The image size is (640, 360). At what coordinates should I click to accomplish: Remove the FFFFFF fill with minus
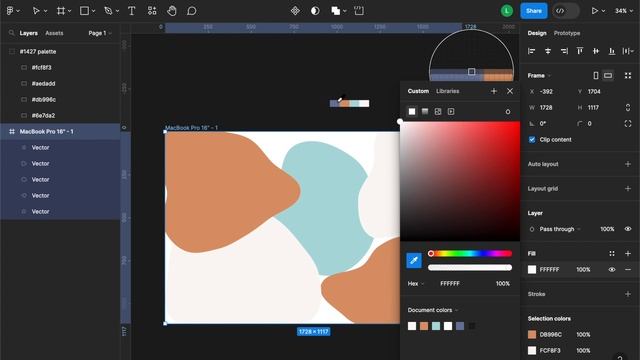point(628,269)
